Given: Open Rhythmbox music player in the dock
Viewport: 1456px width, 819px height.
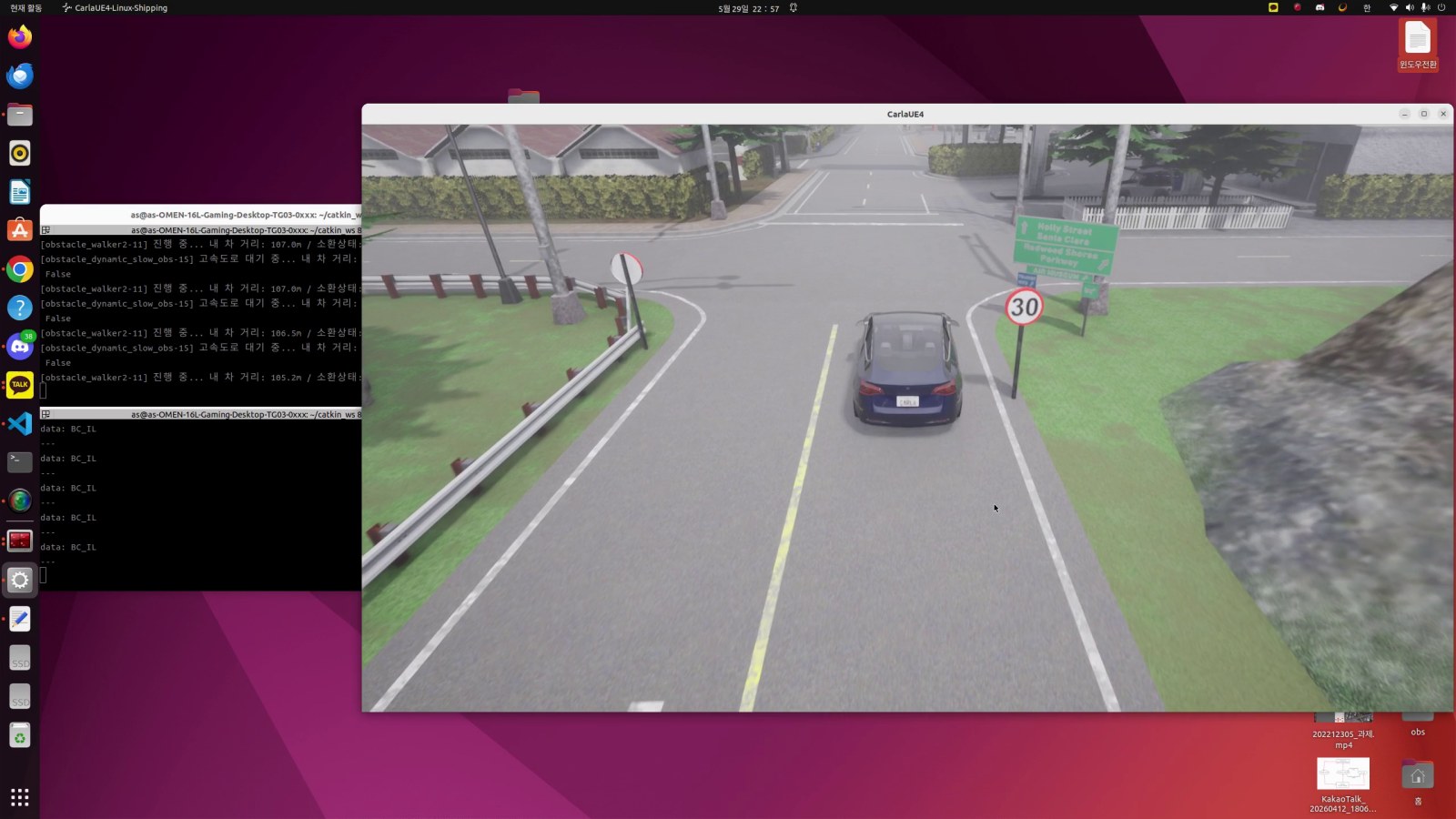Looking at the screenshot, I should pyautogui.click(x=20, y=153).
